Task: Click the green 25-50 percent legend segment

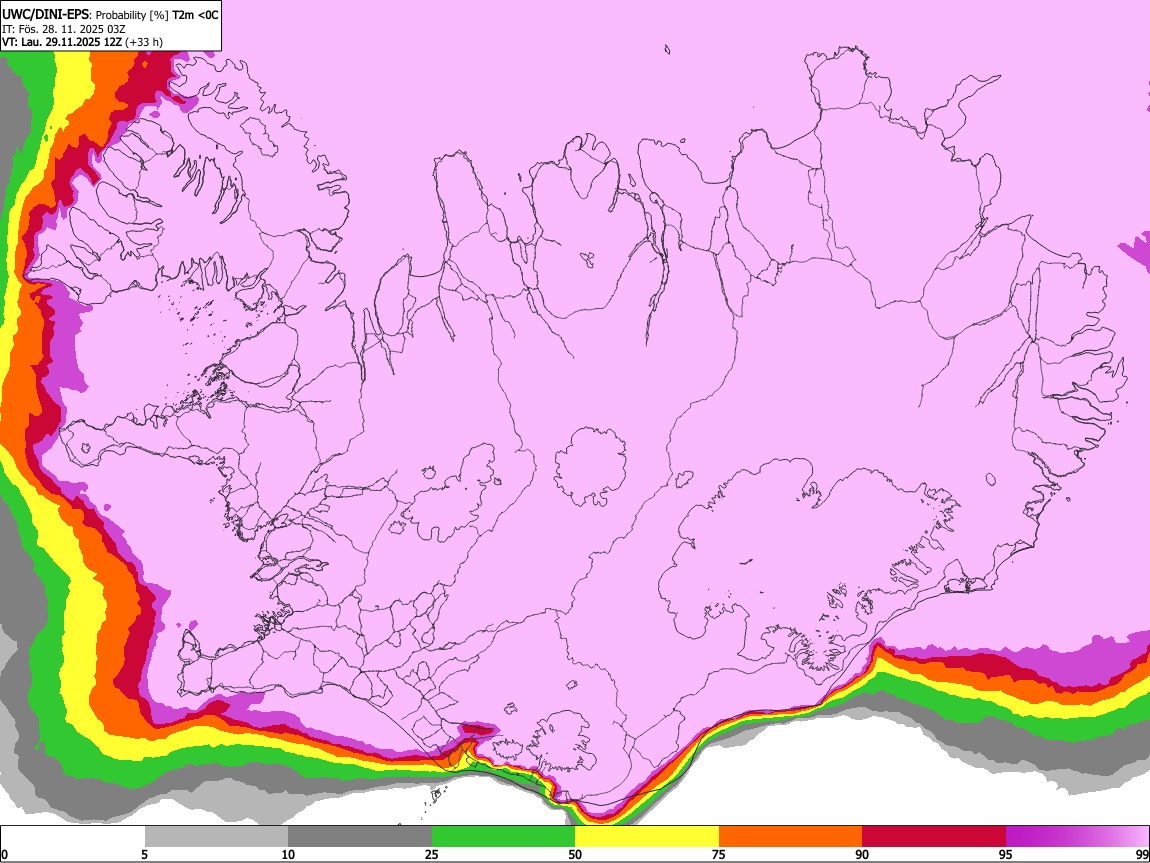Action: point(503,837)
